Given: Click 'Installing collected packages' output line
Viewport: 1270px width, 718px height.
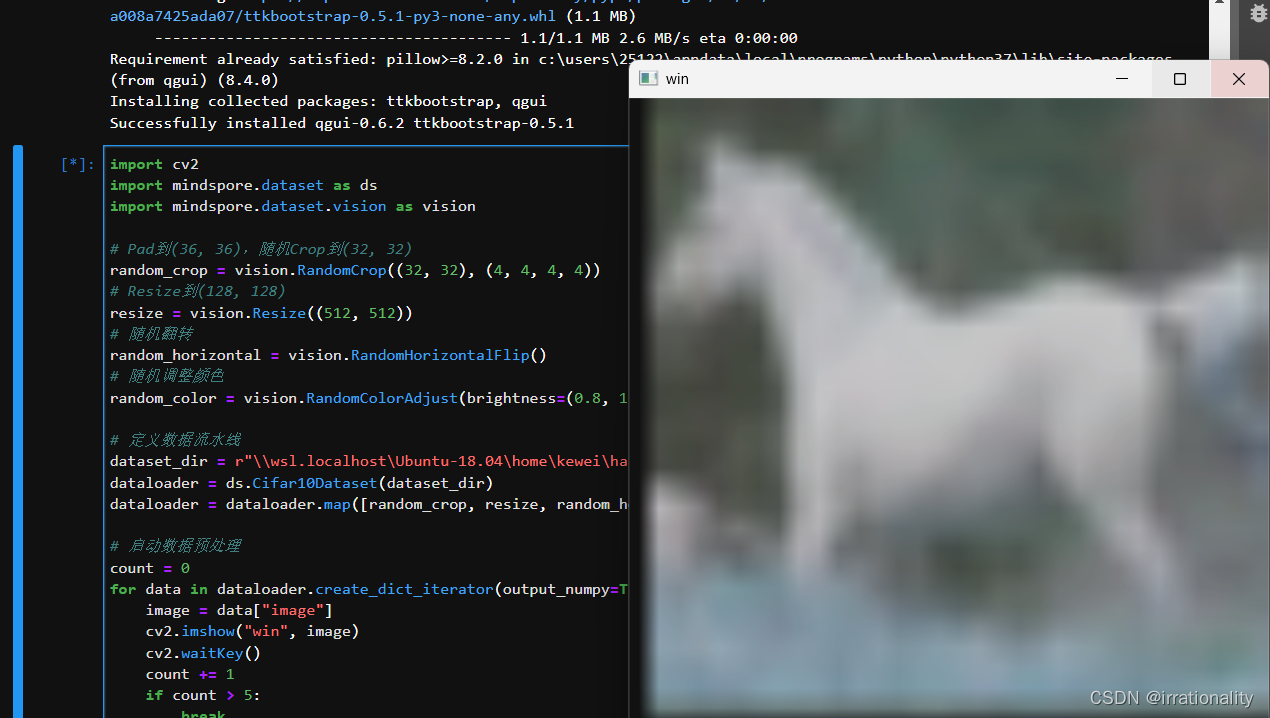Looking at the screenshot, I should click(x=328, y=101).
